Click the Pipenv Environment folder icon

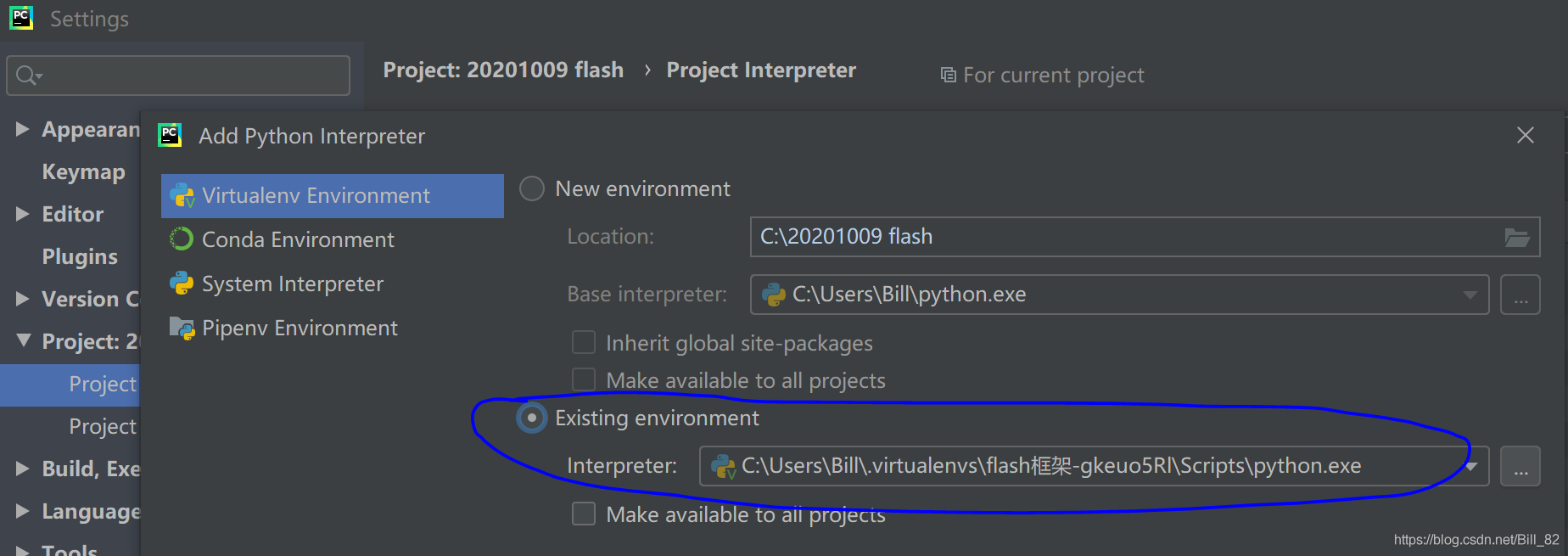pos(182,328)
